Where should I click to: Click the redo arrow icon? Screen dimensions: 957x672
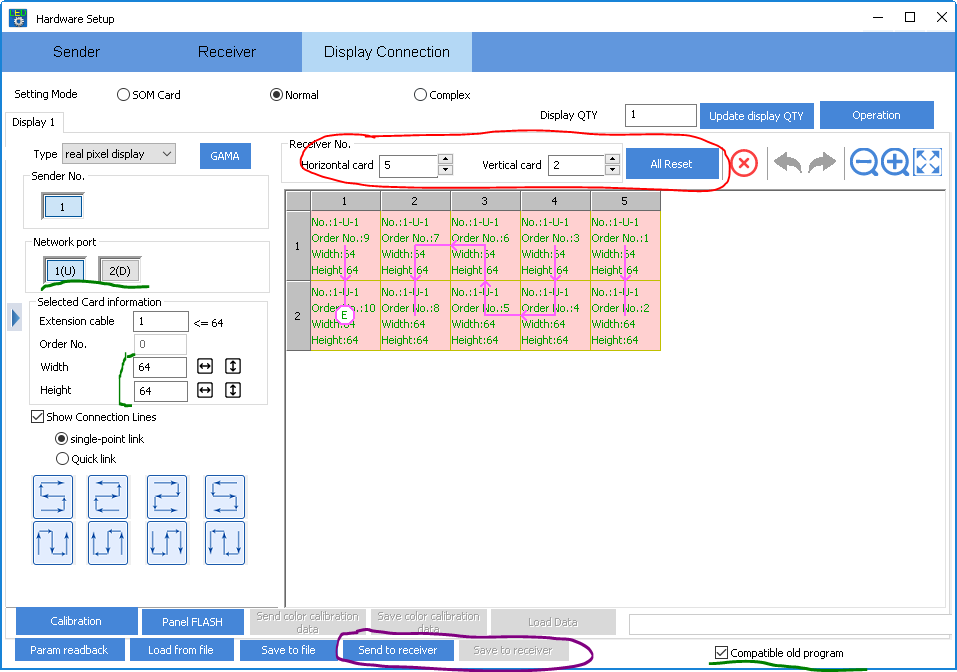821,163
